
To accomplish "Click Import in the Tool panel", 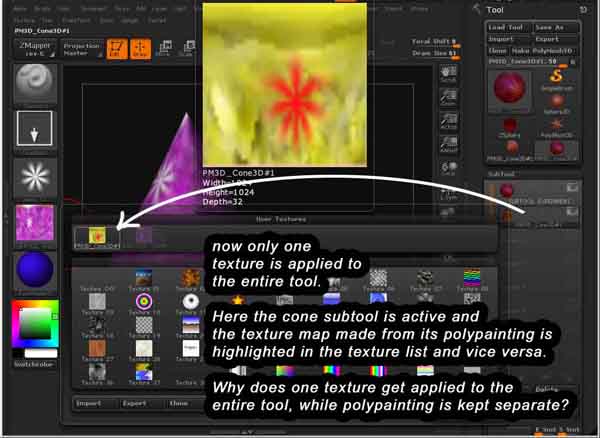I will click(x=507, y=39).
